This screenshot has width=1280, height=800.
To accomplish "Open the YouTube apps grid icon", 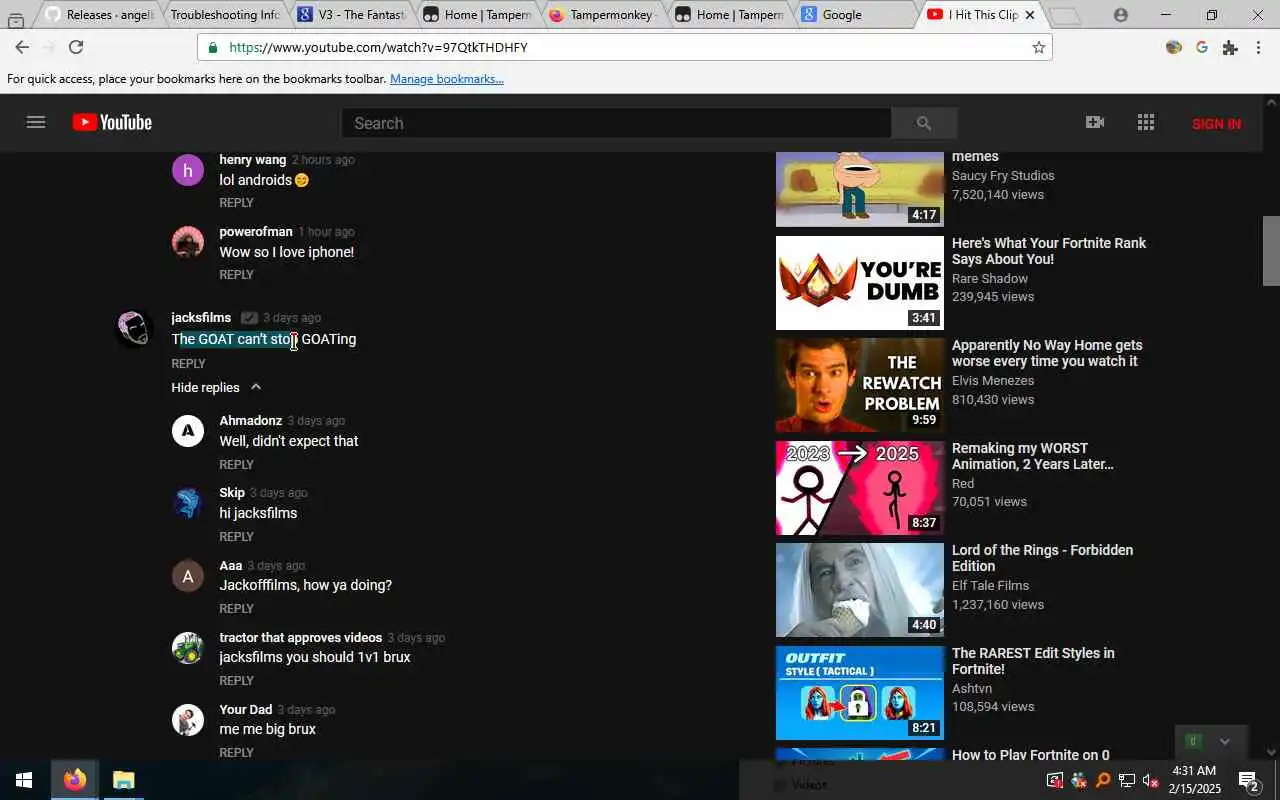I will tap(1146, 122).
